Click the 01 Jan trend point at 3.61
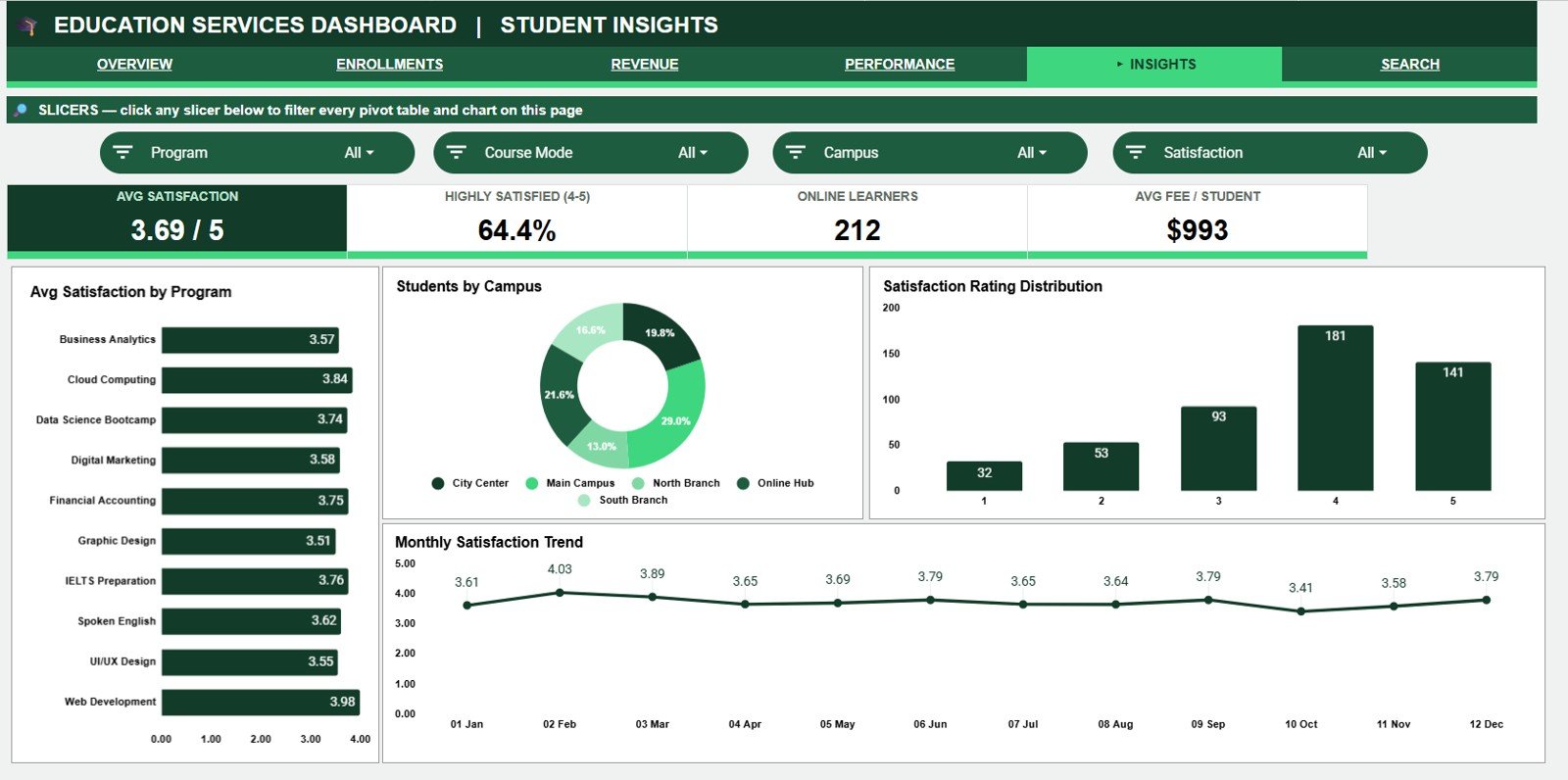Image resolution: width=1568 pixels, height=780 pixels. pyautogui.click(x=467, y=606)
